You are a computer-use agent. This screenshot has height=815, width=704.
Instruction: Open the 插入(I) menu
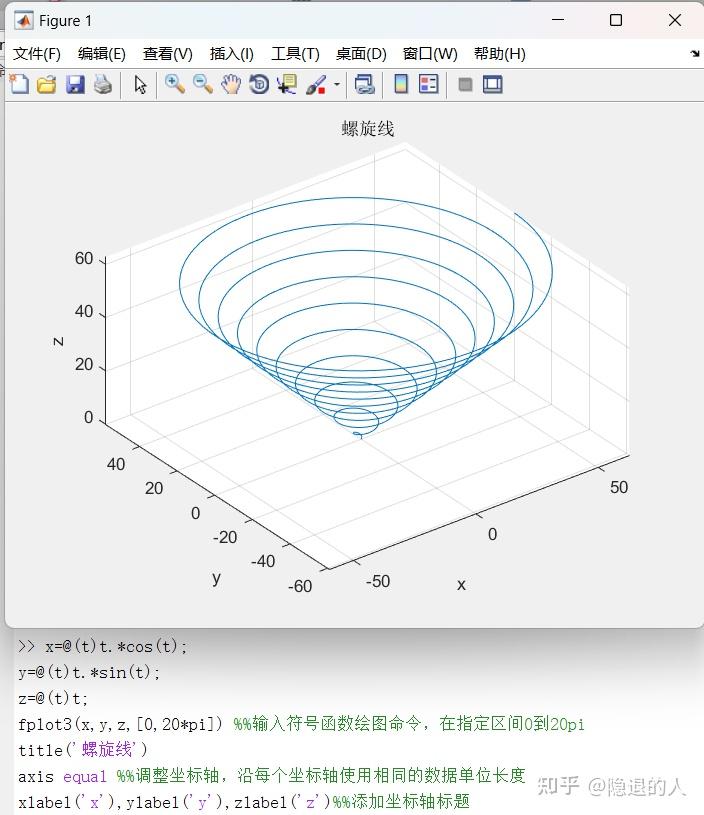coord(231,54)
